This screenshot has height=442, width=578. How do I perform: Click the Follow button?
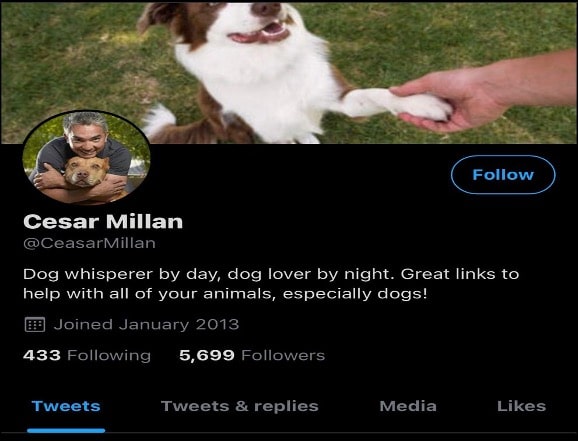click(x=503, y=174)
